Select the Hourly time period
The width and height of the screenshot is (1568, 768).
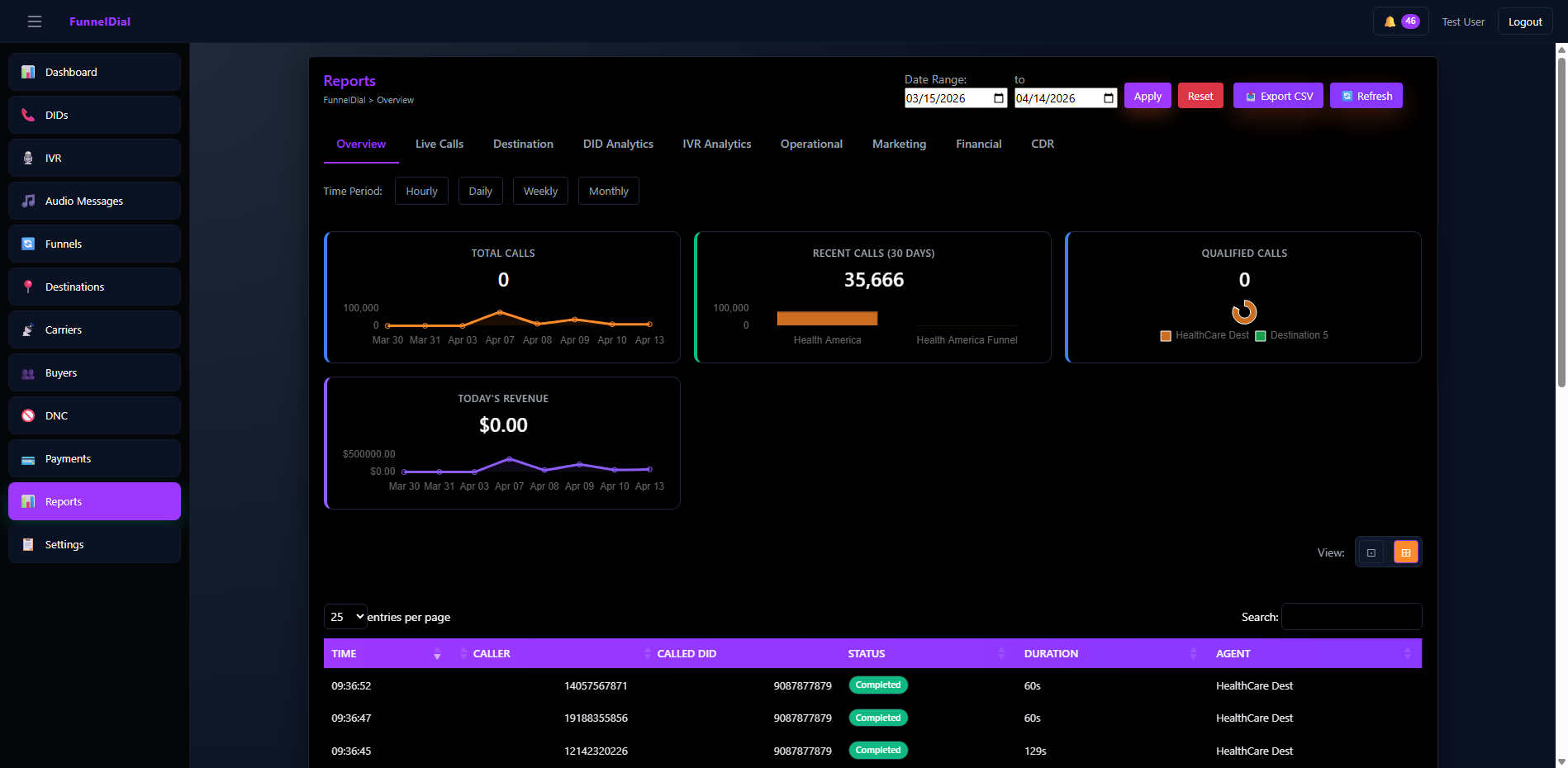pos(421,191)
